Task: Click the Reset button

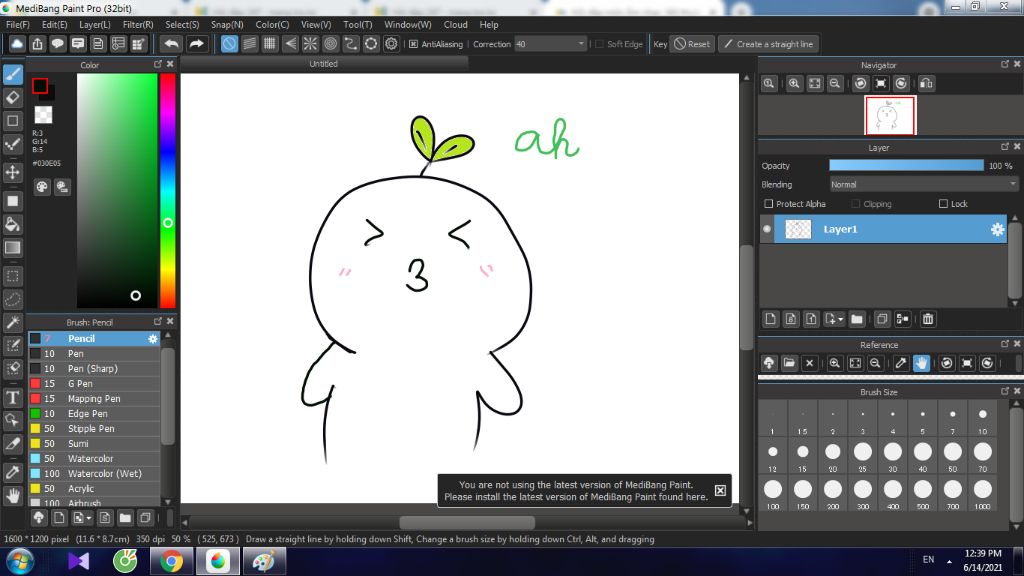Action: click(692, 44)
